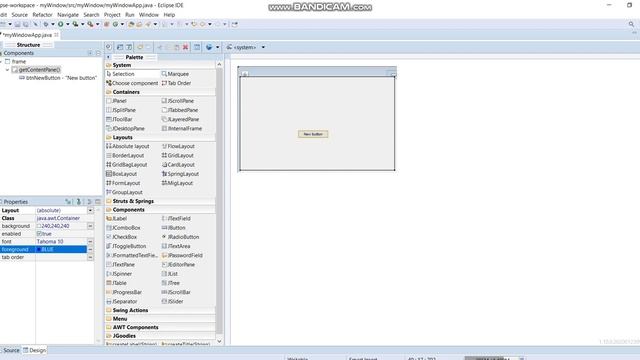The width and height of the screenshot is (640, 360).
Task: Select JScrollPane container
Action: [178, 101]
